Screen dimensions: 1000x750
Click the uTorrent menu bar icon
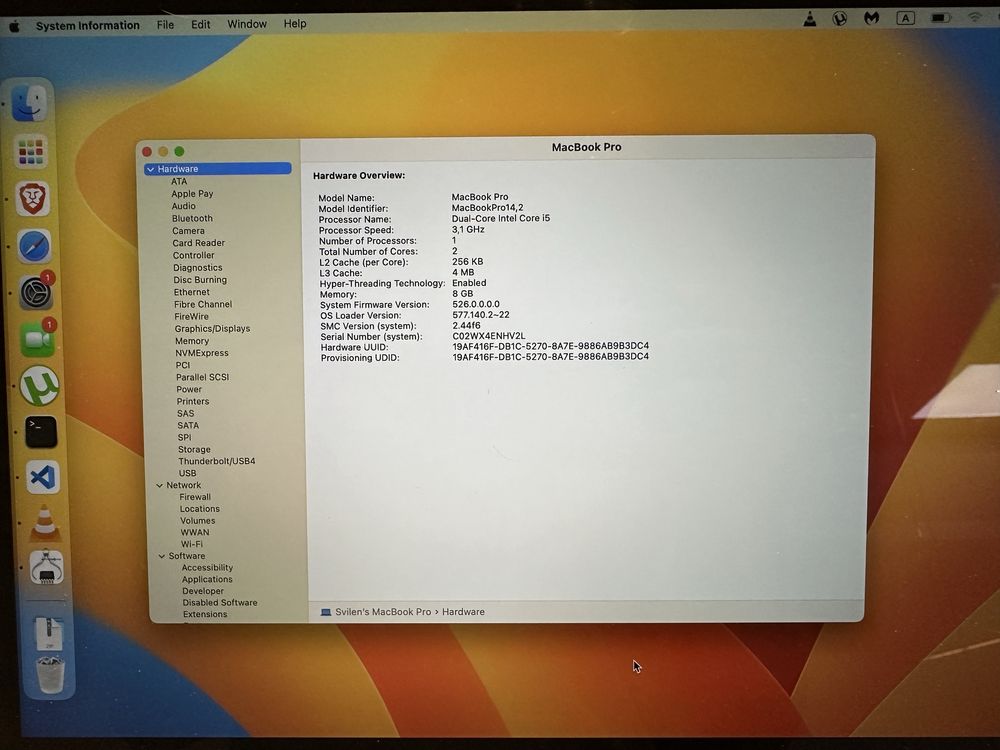point(840,18)
